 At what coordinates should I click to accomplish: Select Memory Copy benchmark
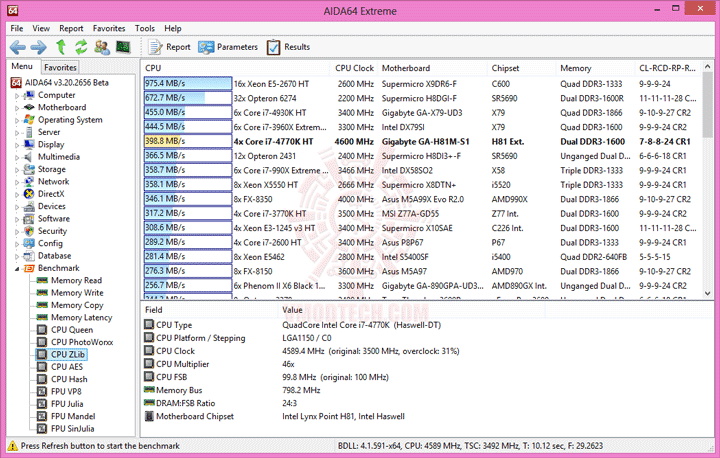pyautogui.click(x=77, y=305)
